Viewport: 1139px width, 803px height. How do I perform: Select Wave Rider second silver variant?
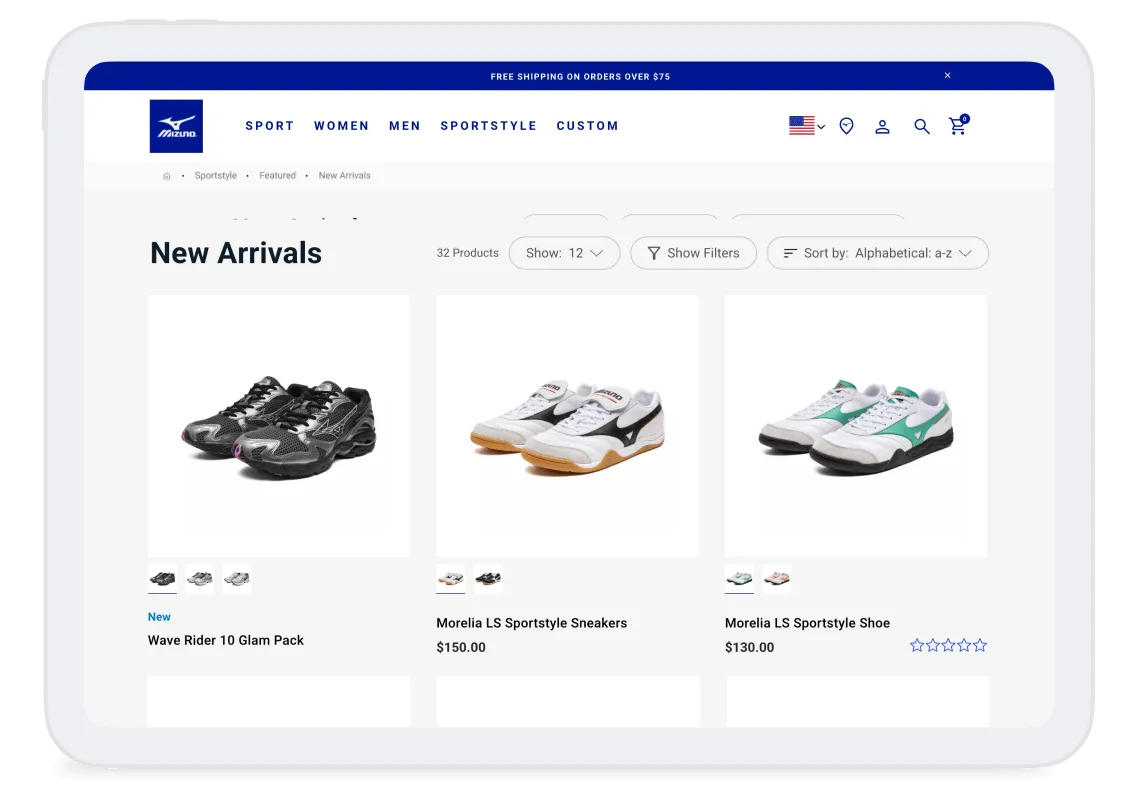pos(199,578)
